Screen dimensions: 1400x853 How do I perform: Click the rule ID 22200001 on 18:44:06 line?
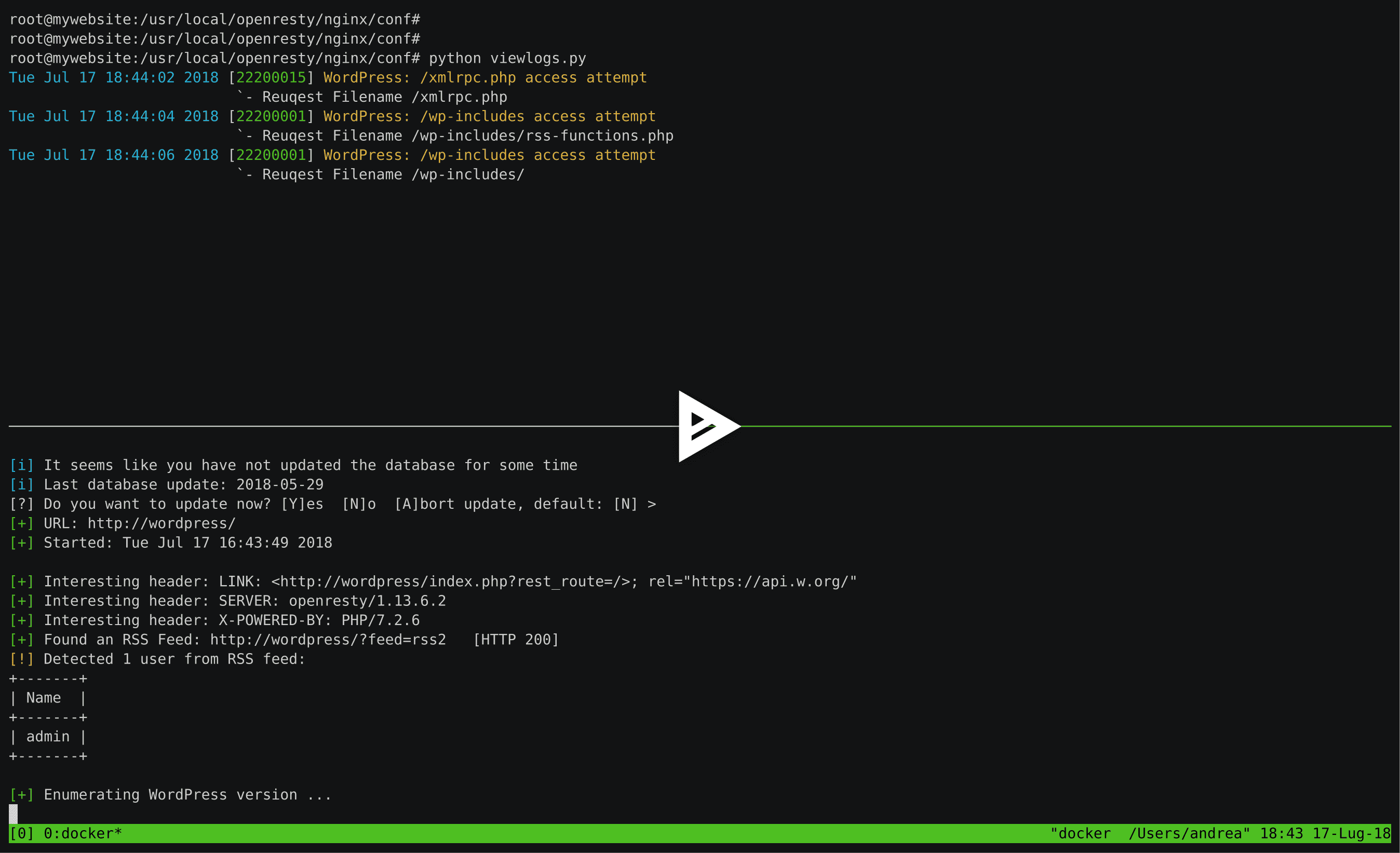271,155
